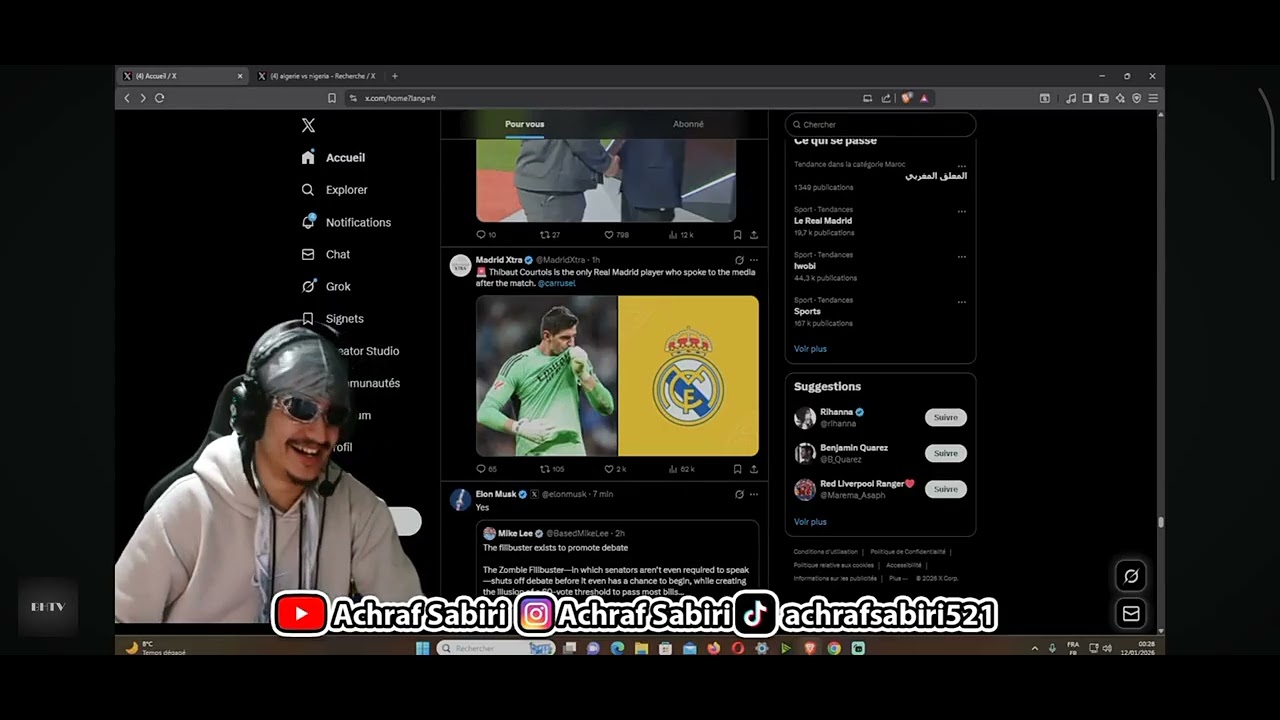Like the Madrid Xtra post (2 k)
This screenshot has height=720, width=1280.
[x=615, y=469]
